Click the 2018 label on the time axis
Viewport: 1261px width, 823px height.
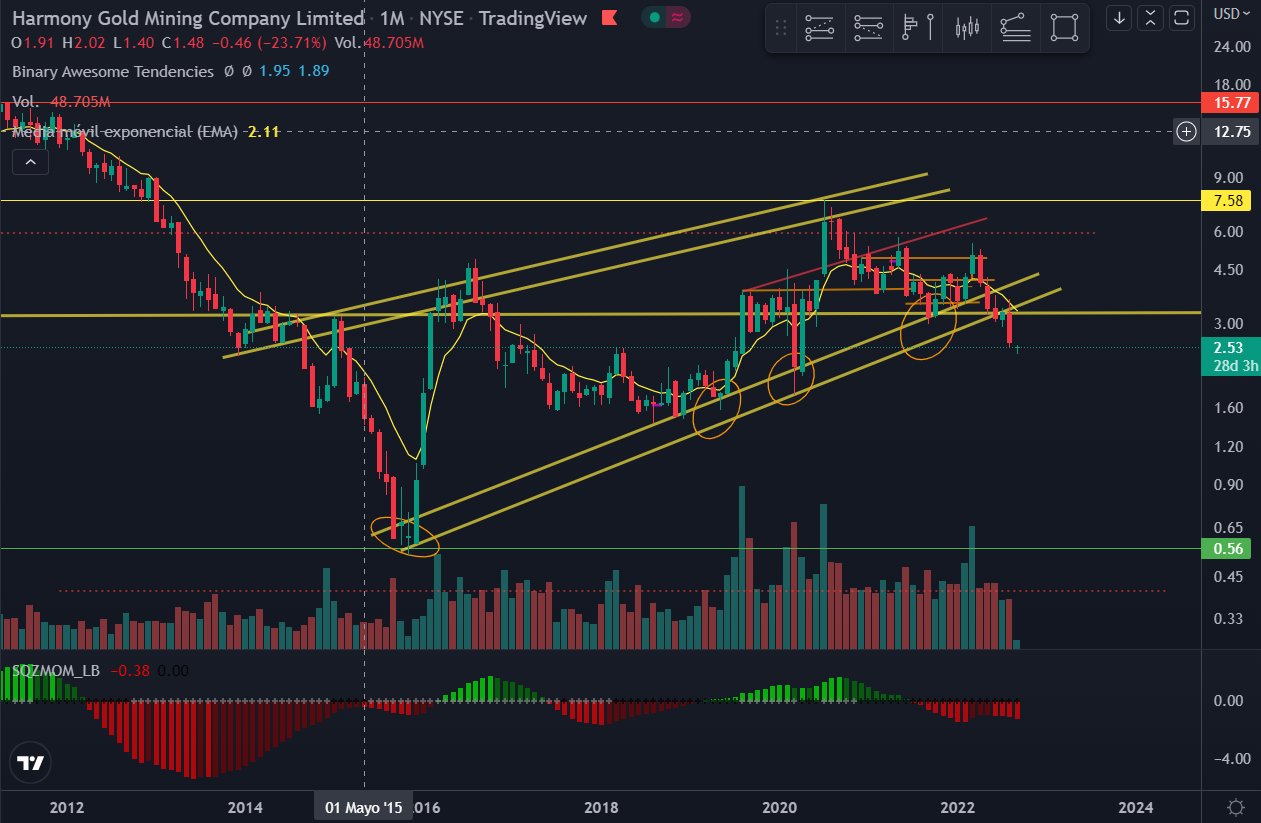point(600,807)
